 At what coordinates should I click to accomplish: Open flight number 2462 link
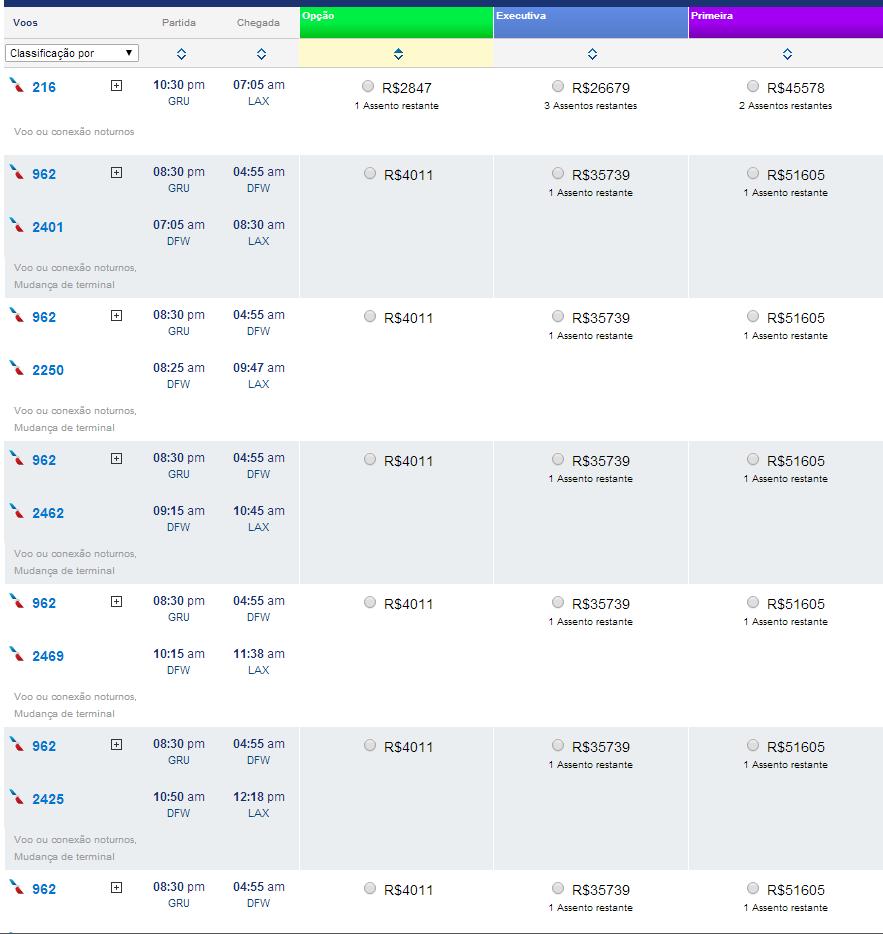coord(48,513)
